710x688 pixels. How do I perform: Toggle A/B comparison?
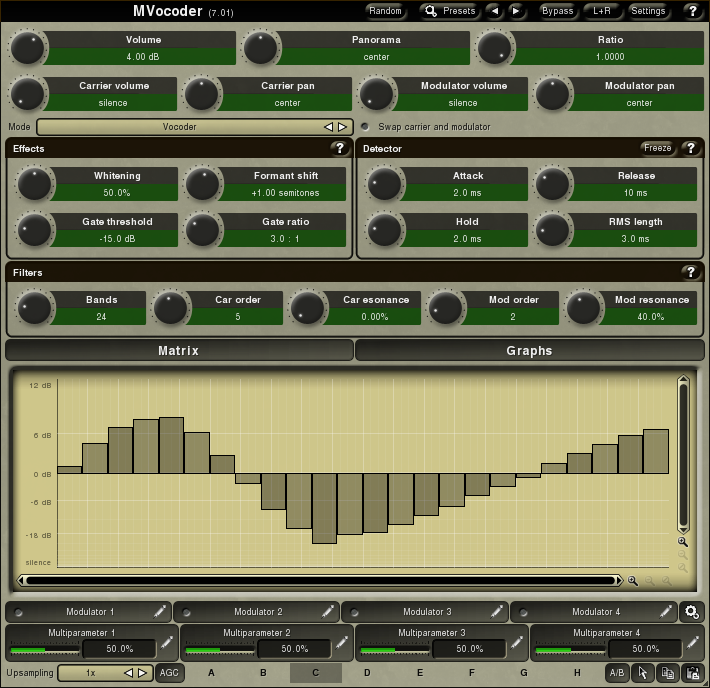coord(617,673)
